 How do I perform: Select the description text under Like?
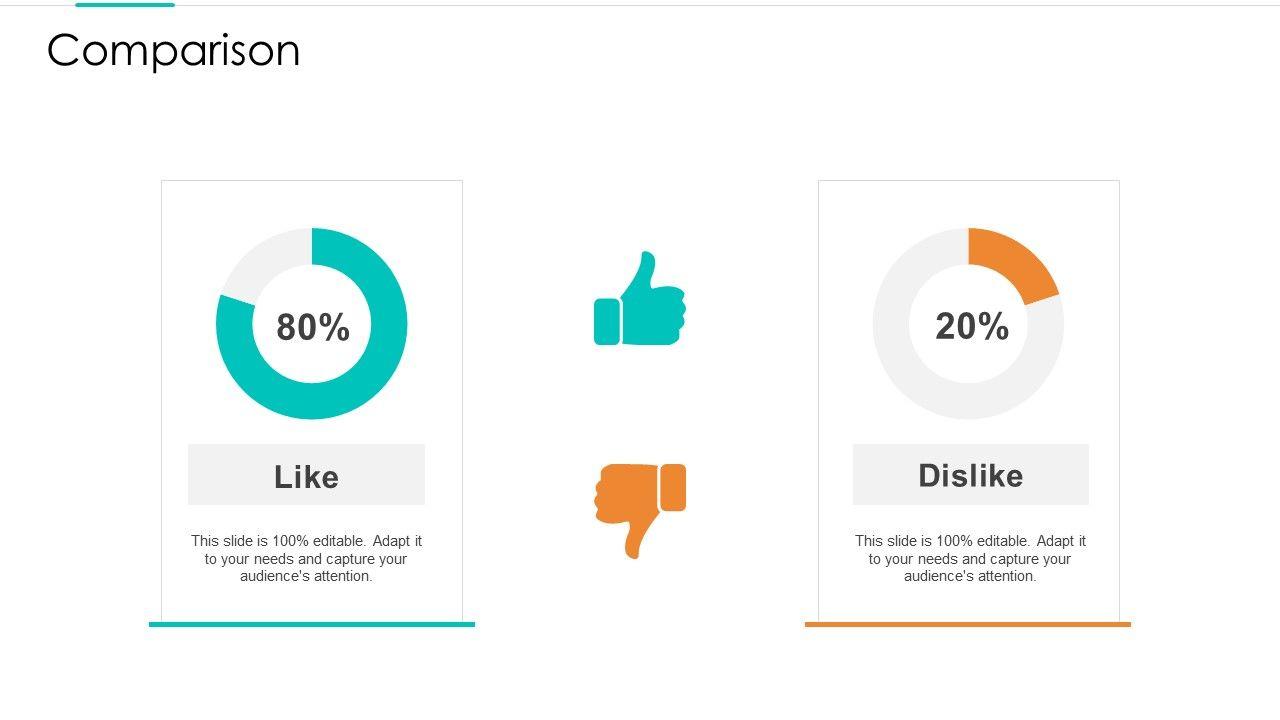[306, 558]
